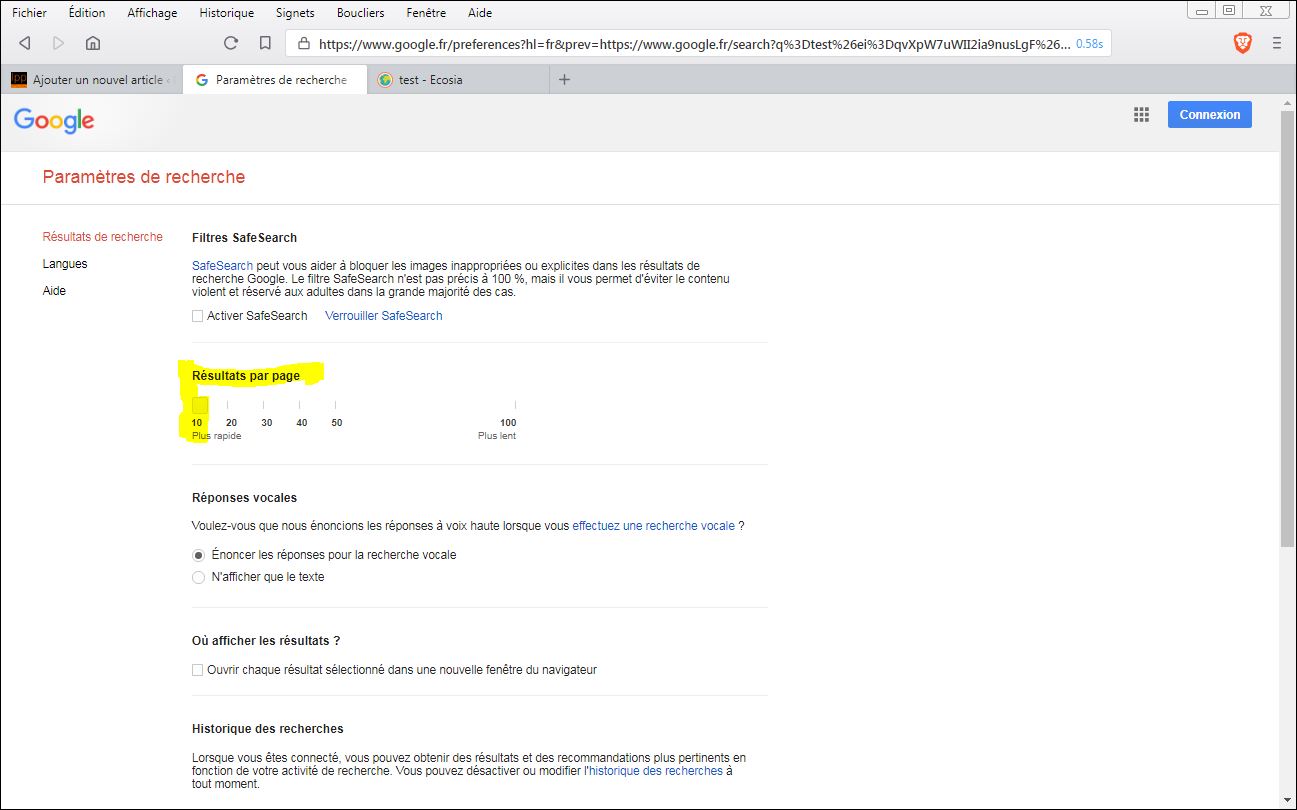This screenshot has height=810, width=1297.
Task: Open Langues in the left sidebar
Action: [65, 264]
